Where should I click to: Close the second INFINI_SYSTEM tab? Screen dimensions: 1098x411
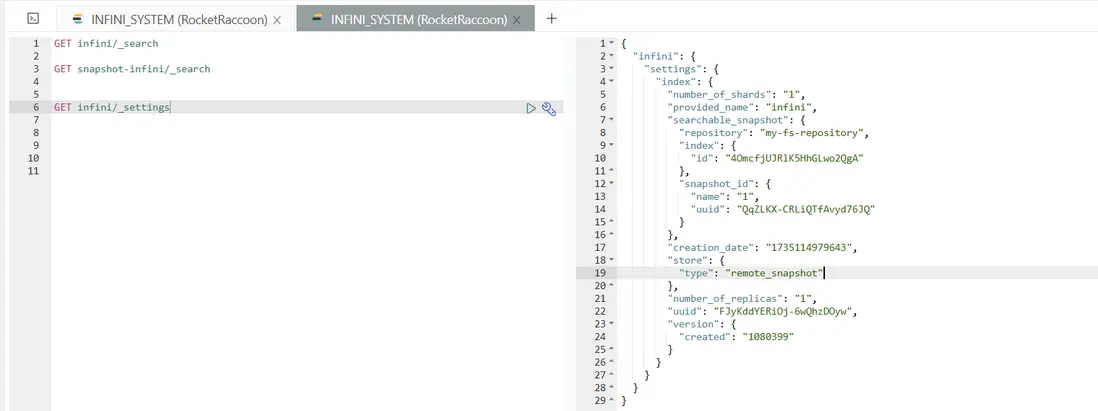tap(517, 20)
